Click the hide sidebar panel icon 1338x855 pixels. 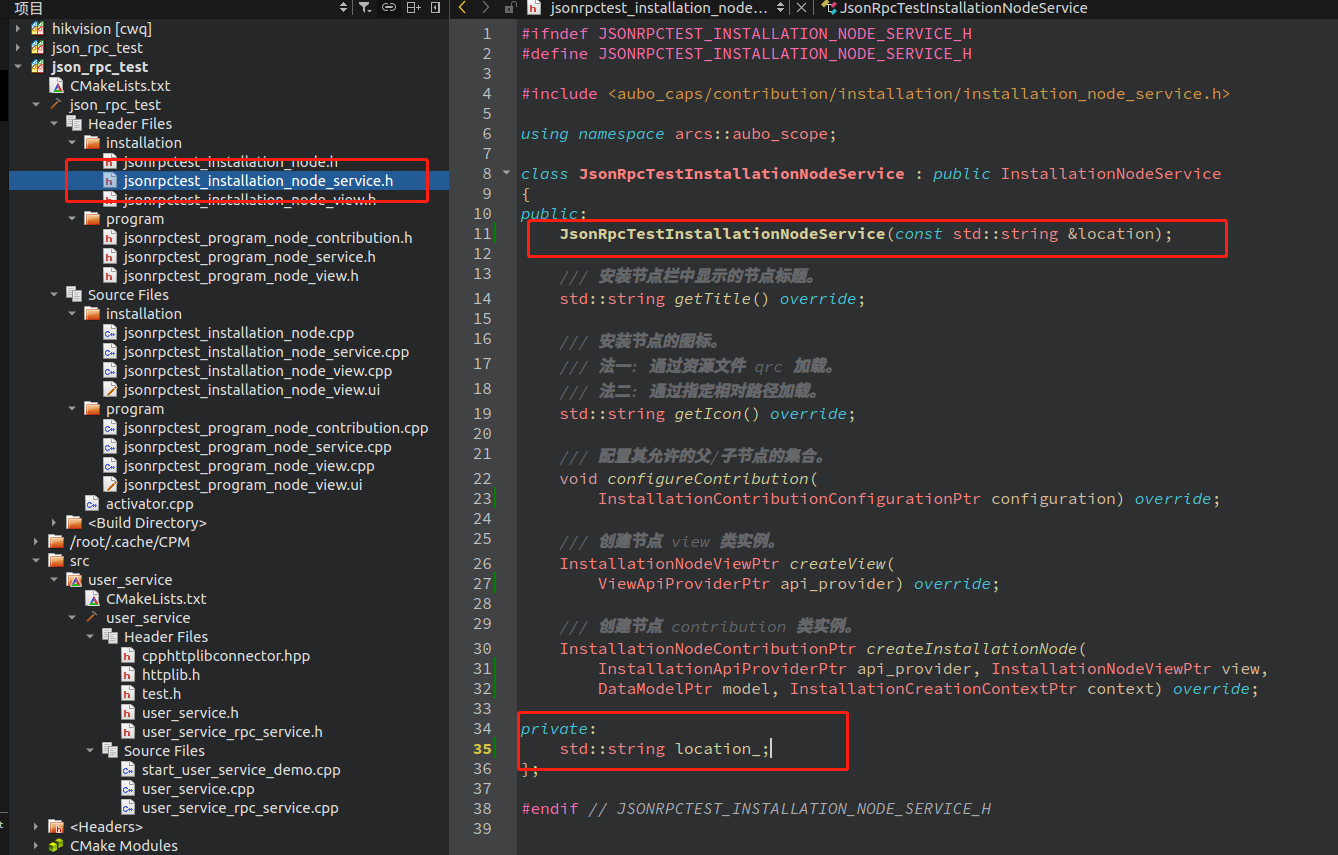(436, 8)
